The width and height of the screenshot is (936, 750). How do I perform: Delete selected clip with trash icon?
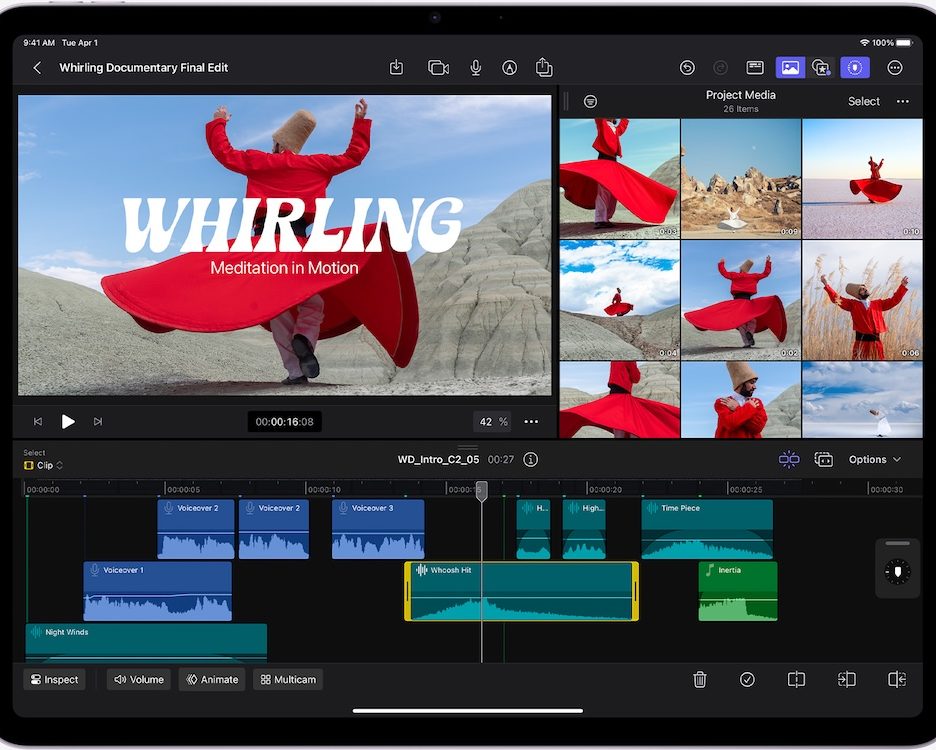pos(700,679)
